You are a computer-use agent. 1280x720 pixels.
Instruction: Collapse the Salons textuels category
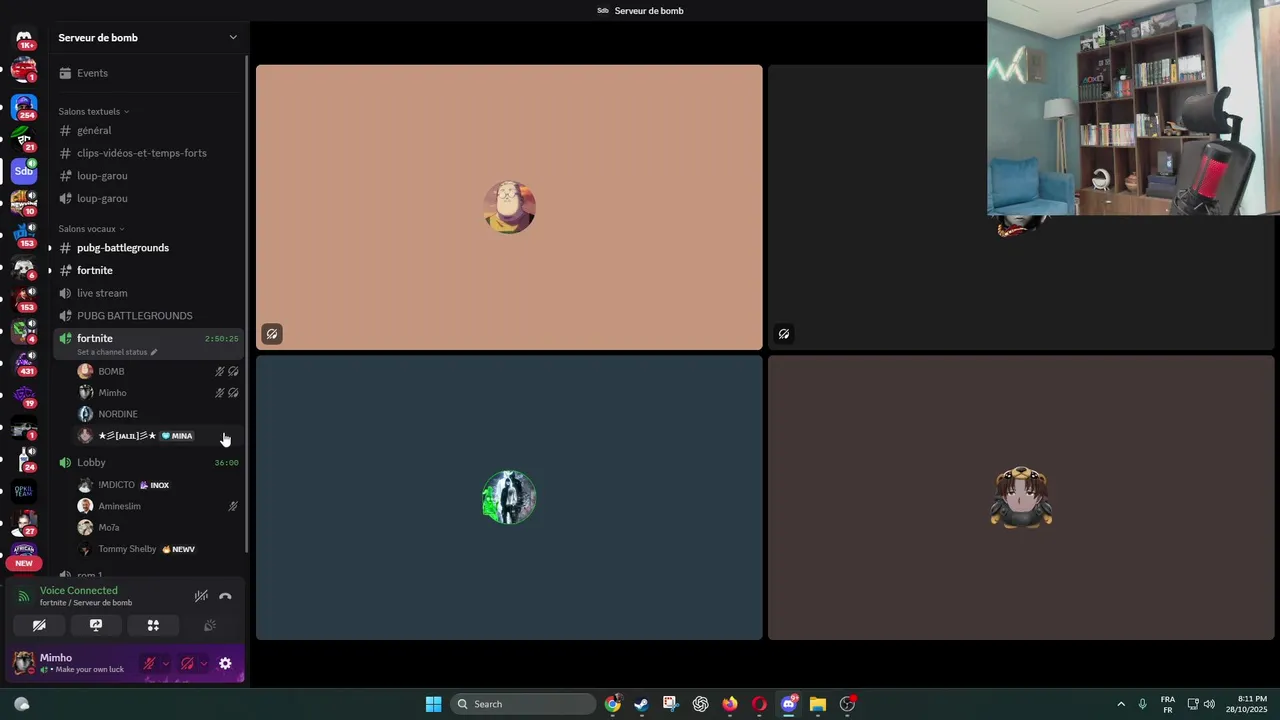click(x=93, y=112)
